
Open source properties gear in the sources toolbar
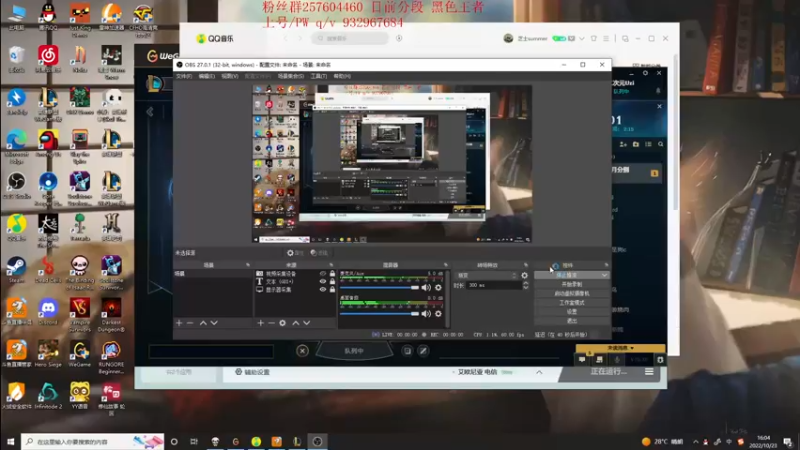click(x=283, y=323)
